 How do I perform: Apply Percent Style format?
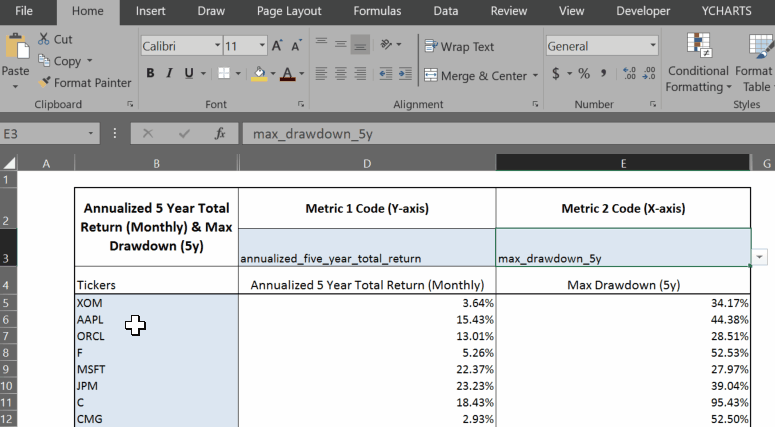[x=584, y=74]
